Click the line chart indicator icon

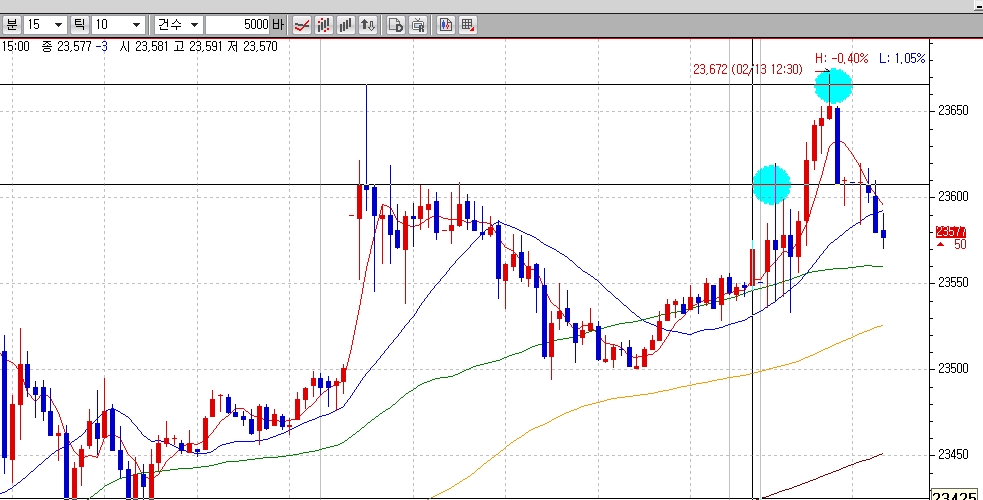click(x=302, y=25)
